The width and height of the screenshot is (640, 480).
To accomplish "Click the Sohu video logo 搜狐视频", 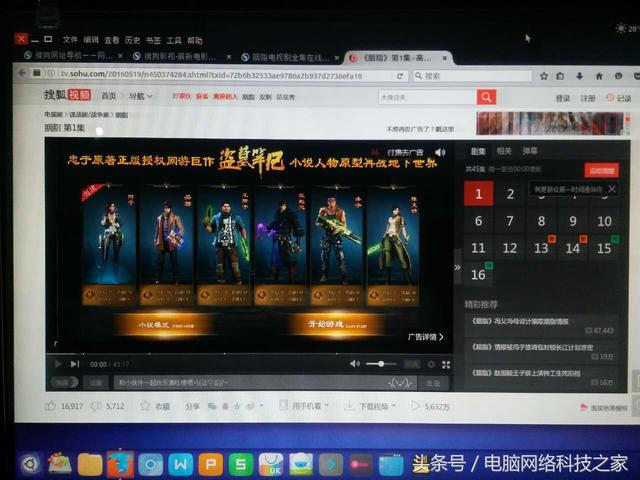I will (x=68, y=95).
